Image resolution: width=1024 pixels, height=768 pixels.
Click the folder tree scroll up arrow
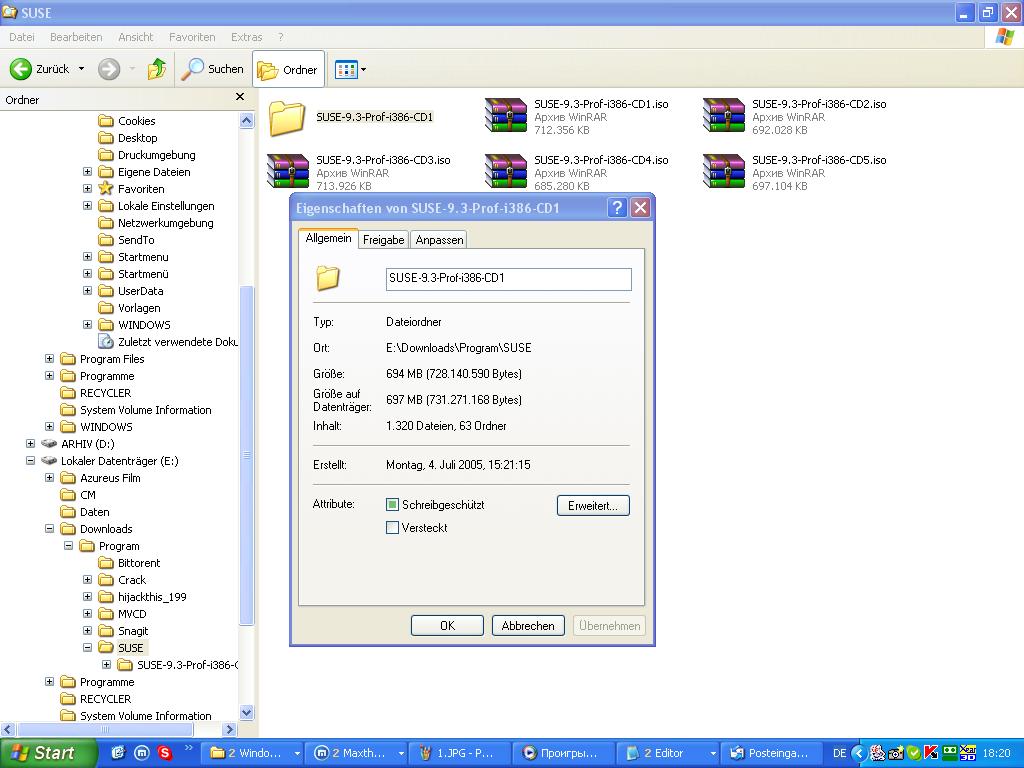pos(246,121)
